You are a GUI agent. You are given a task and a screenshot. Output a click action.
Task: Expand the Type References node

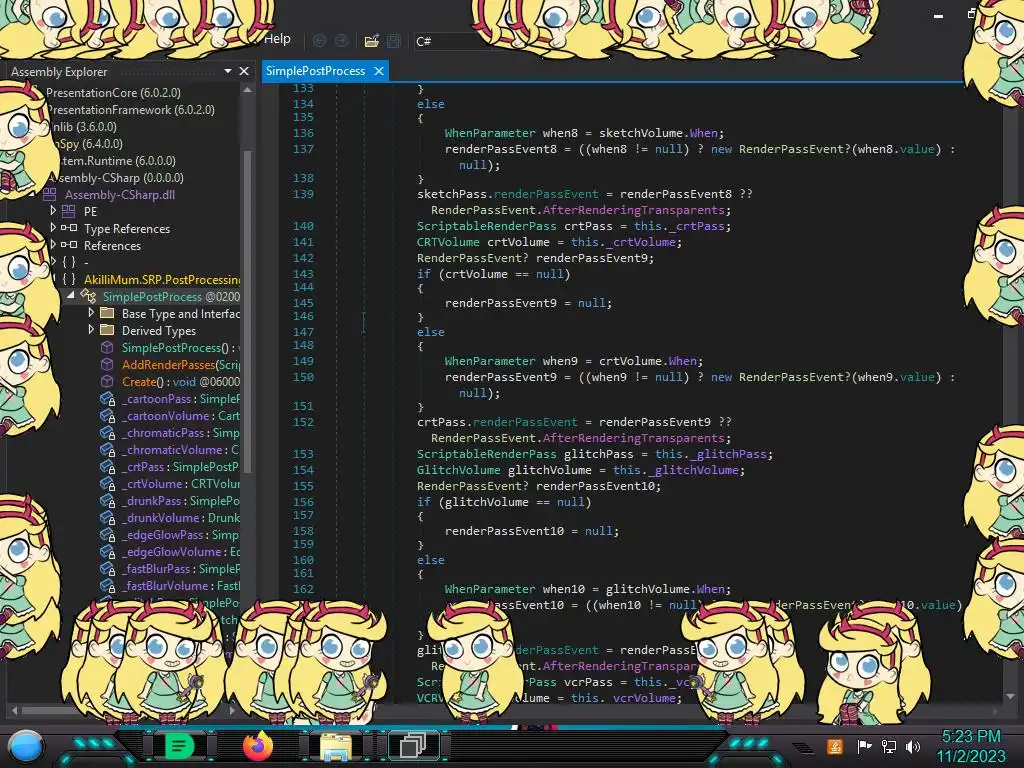tap(54, 228)
